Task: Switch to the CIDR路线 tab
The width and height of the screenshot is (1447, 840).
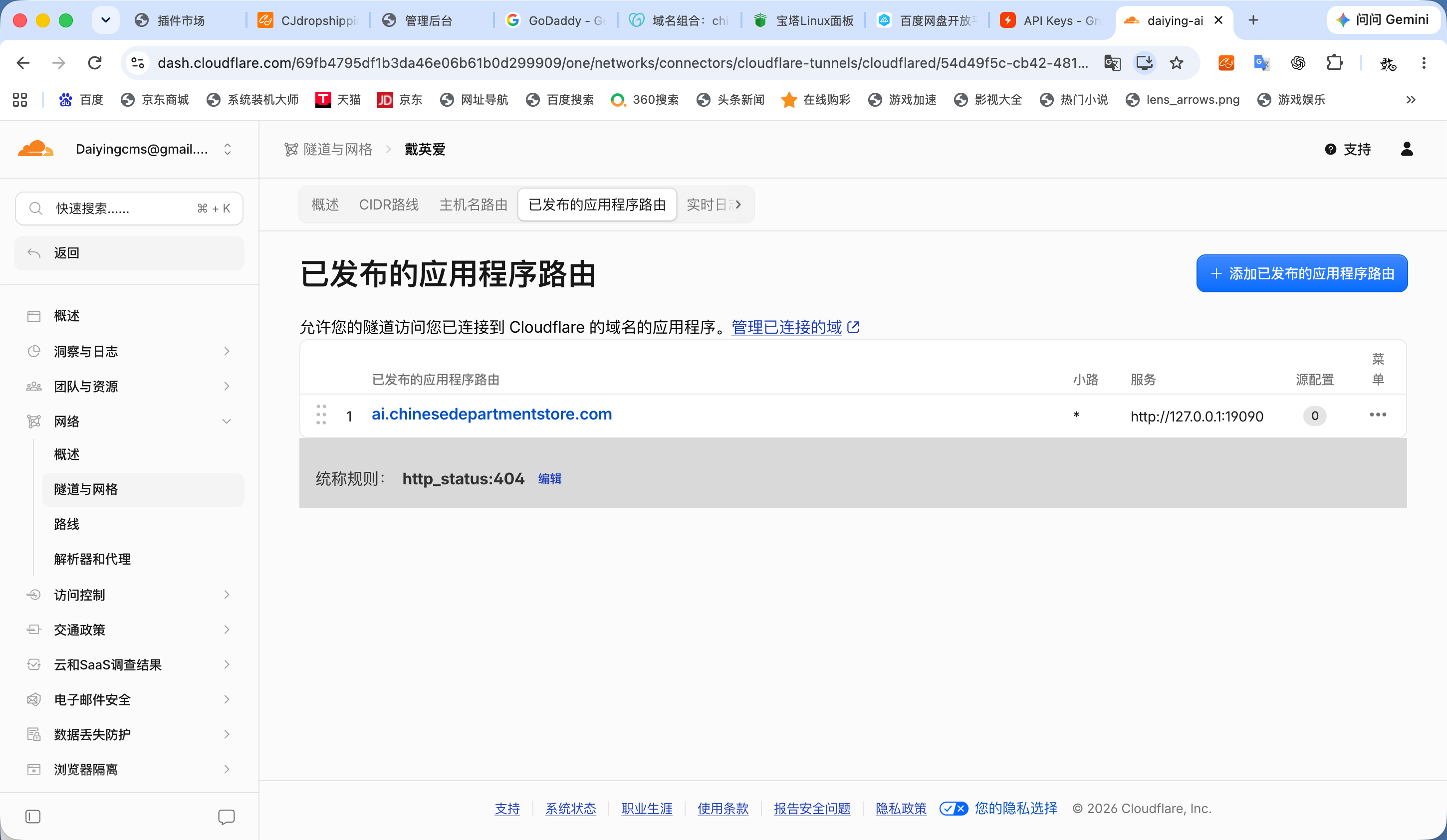Action: (x=389, y=205)
